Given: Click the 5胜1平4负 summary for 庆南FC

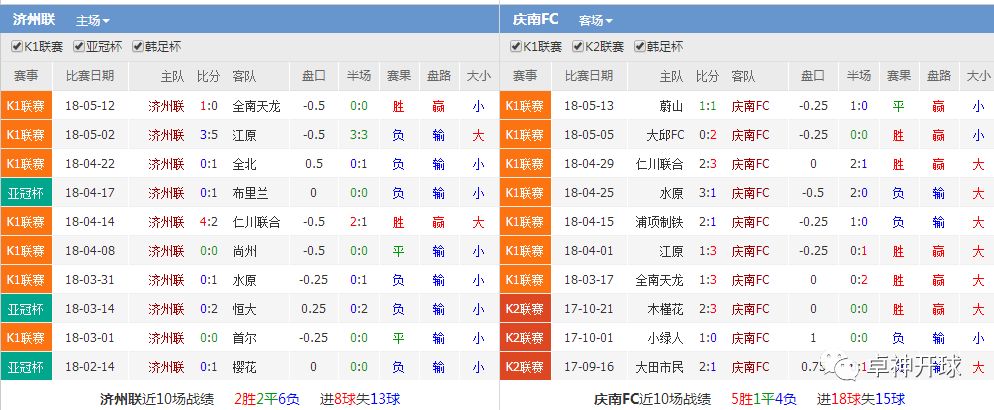Looking at the screenshot, I should (x=763, y=399).
